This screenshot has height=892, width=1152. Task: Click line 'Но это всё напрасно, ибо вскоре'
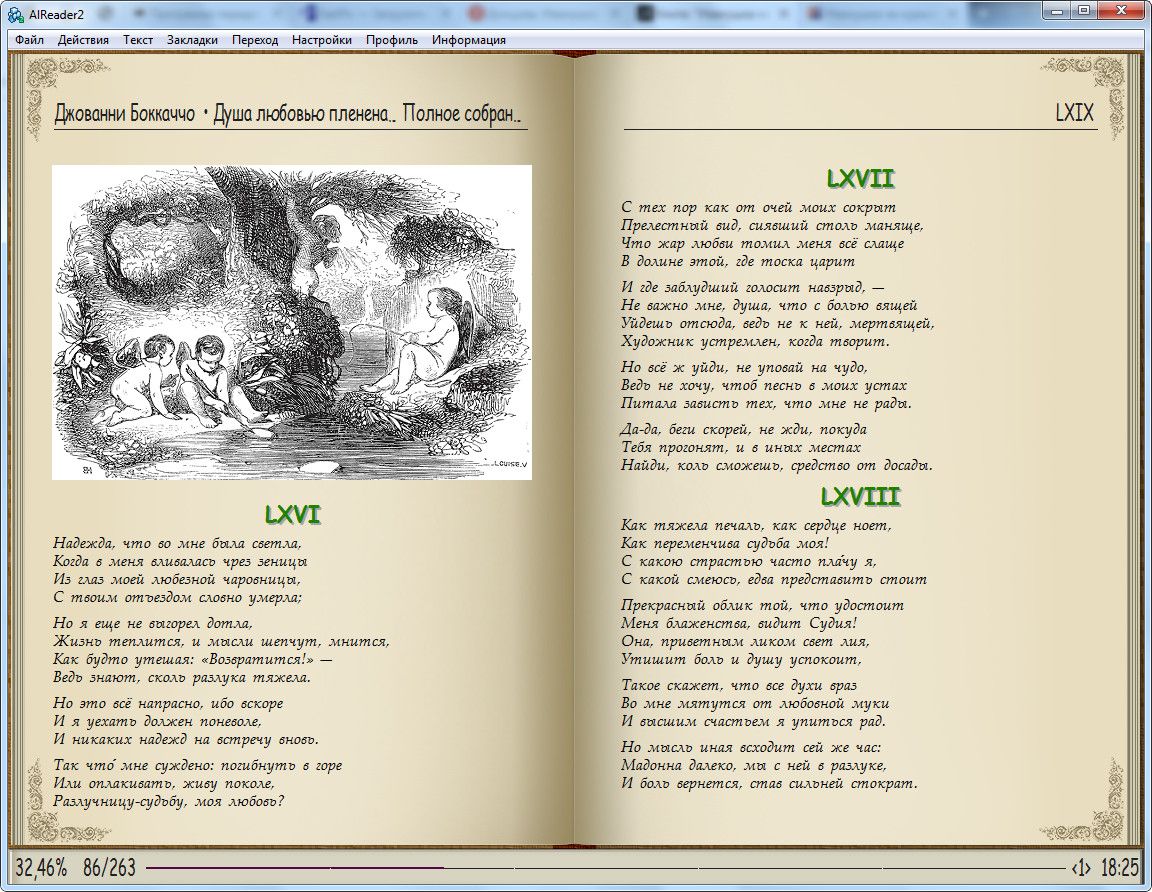pos(168,703)
